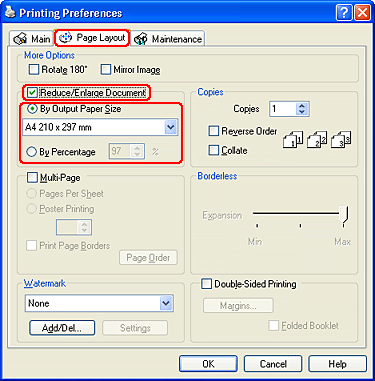
Task: Confirm settings with the OK button
Action: coord(208,364)
